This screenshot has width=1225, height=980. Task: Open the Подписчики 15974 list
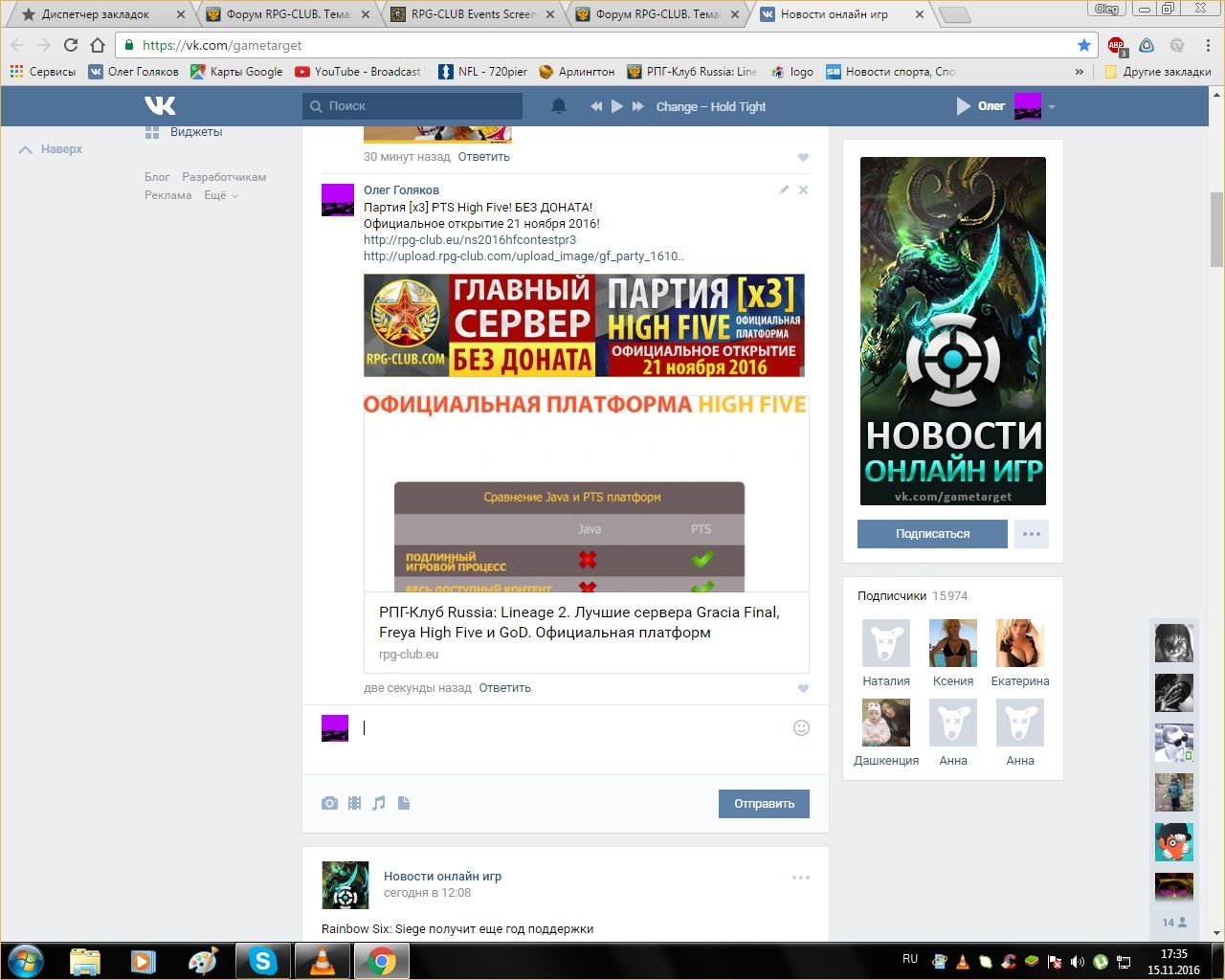912,596
